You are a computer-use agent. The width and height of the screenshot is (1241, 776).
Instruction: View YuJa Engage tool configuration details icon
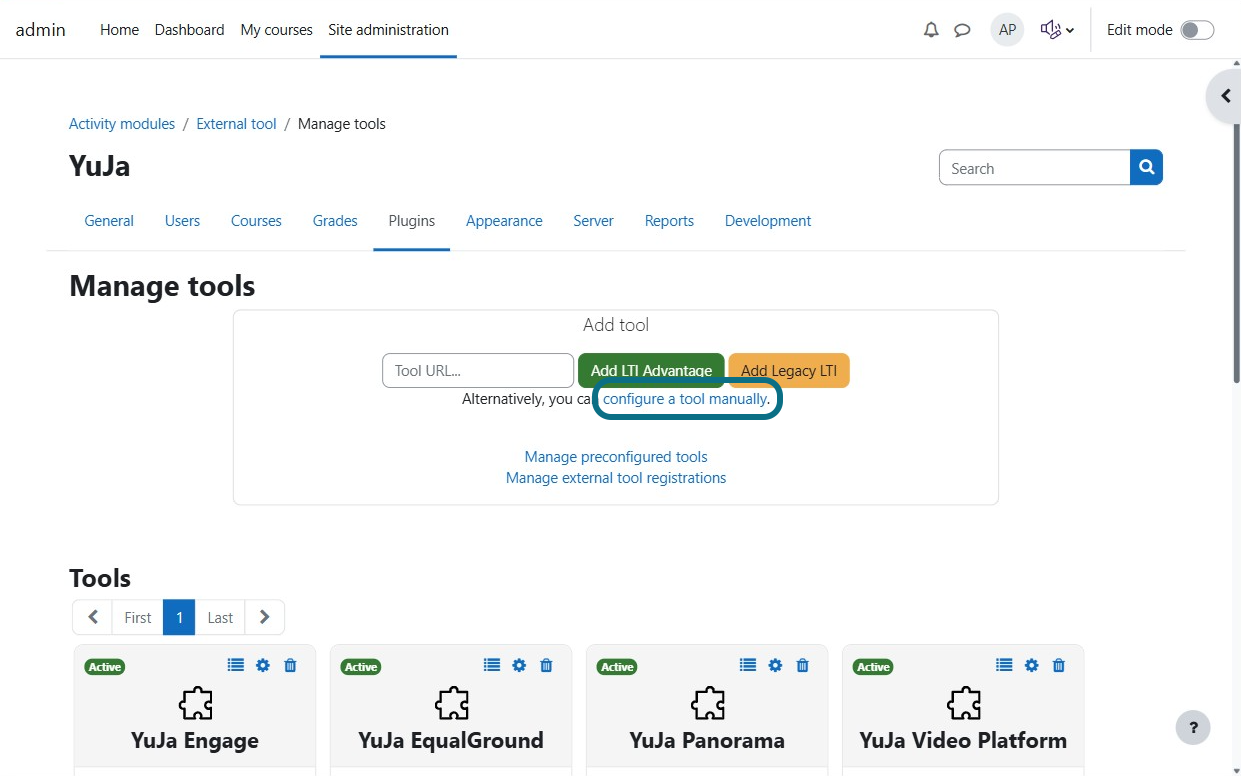pos(236,664)
